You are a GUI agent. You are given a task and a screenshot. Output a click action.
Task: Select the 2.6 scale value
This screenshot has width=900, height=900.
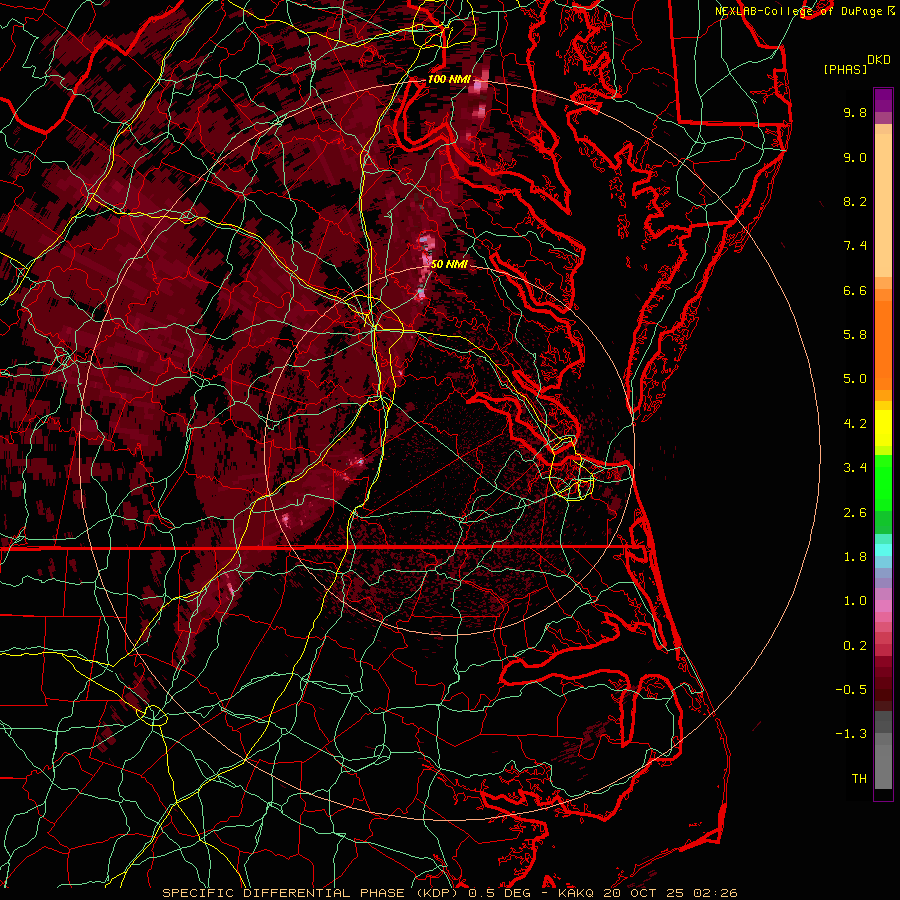click(855, 513)
